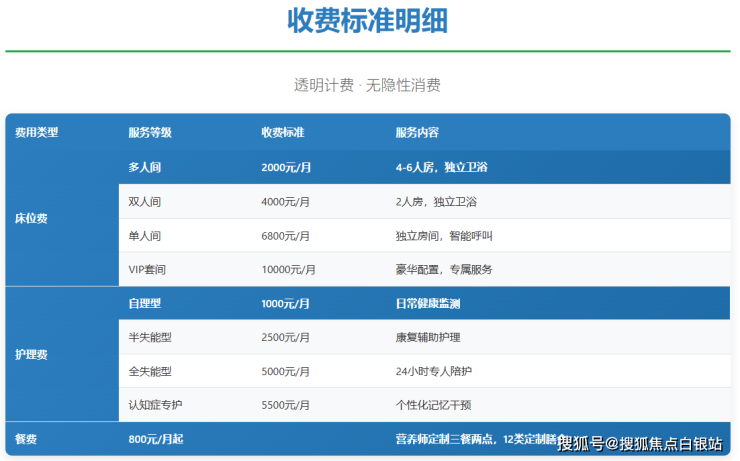Click the 半失能型 care level cell
The width and height of the screenshot is (740, 461).
(150, 337)
